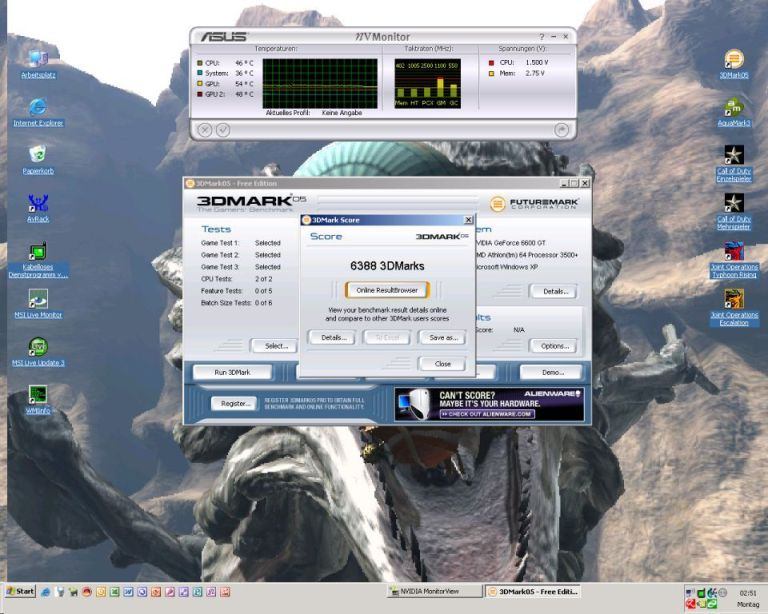Click the CPU Tests 2 of 2 row

pos(236,279)
